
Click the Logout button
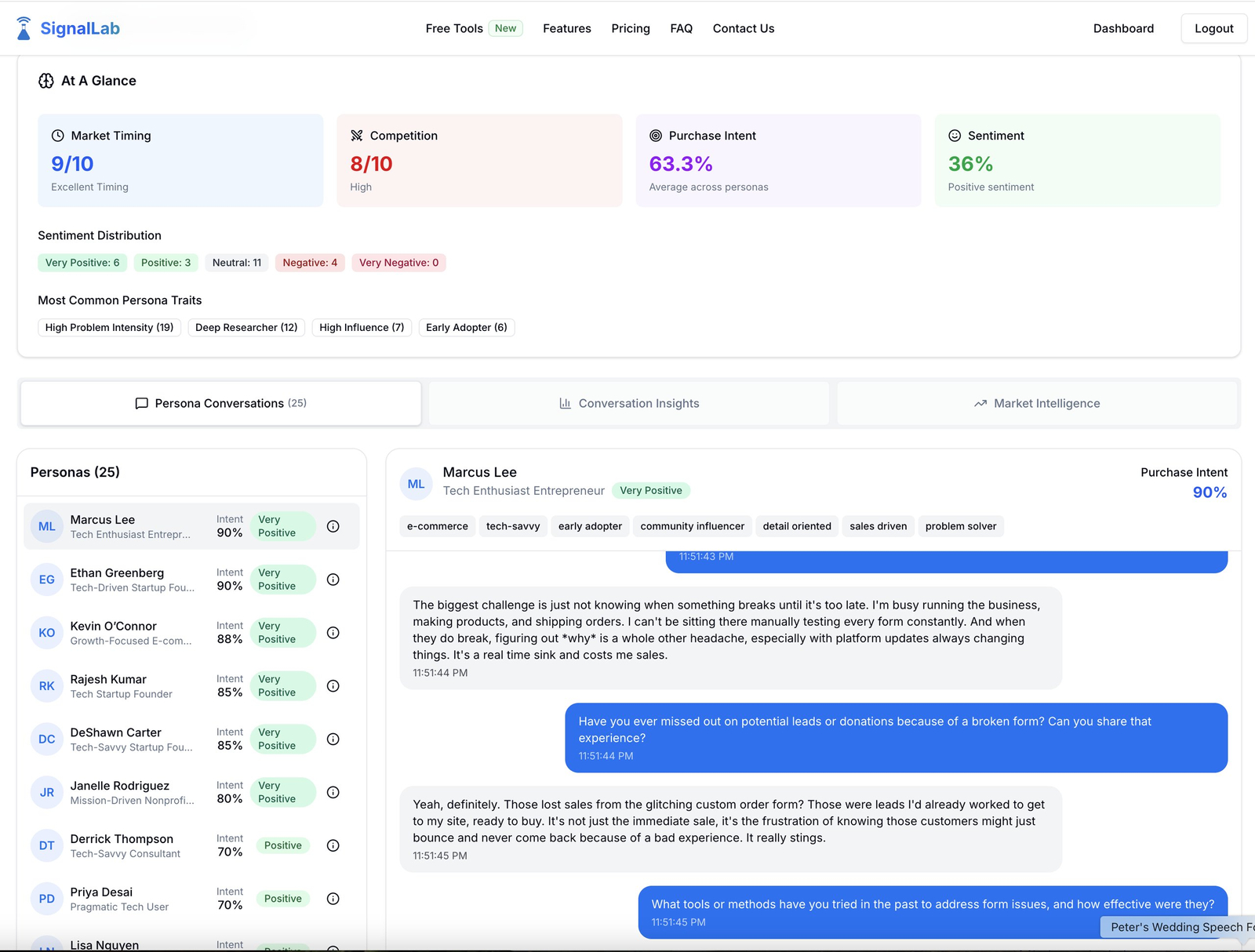tap(1213, 28)
